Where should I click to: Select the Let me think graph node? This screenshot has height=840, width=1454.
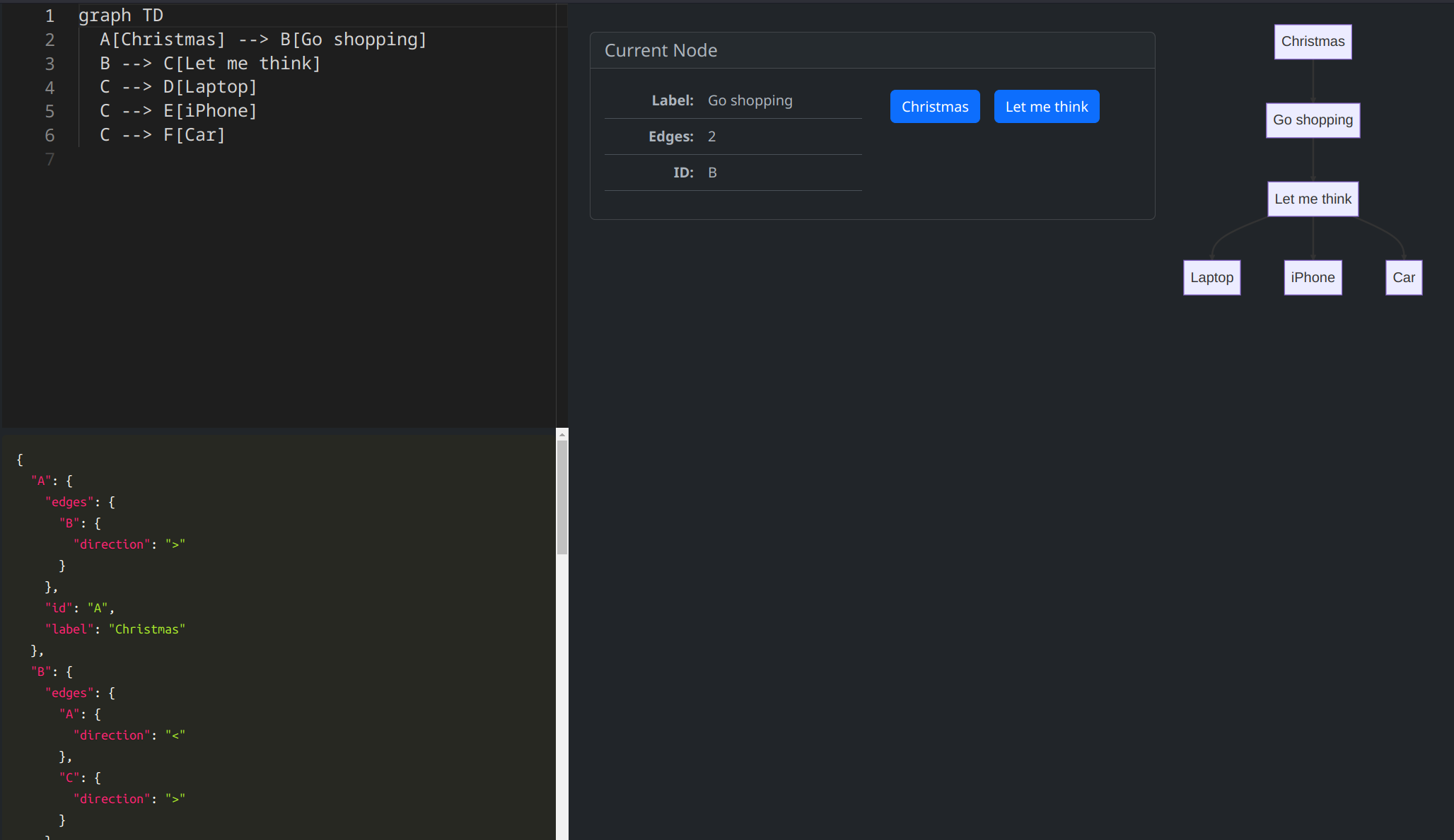point(1313,199)
